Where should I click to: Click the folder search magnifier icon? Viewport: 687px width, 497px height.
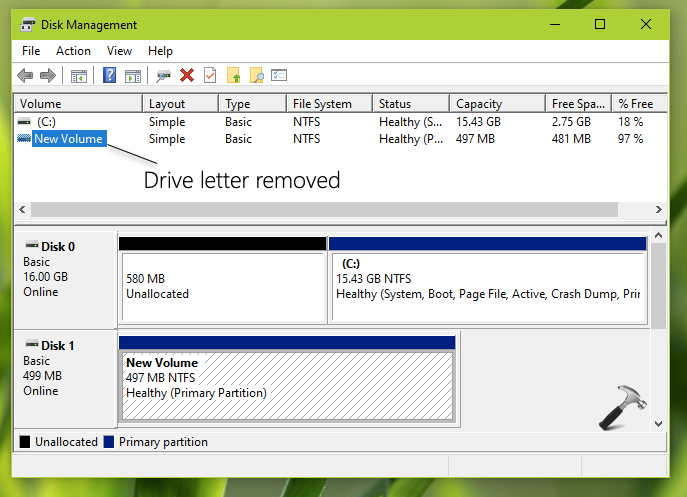[x=257, y=75]
